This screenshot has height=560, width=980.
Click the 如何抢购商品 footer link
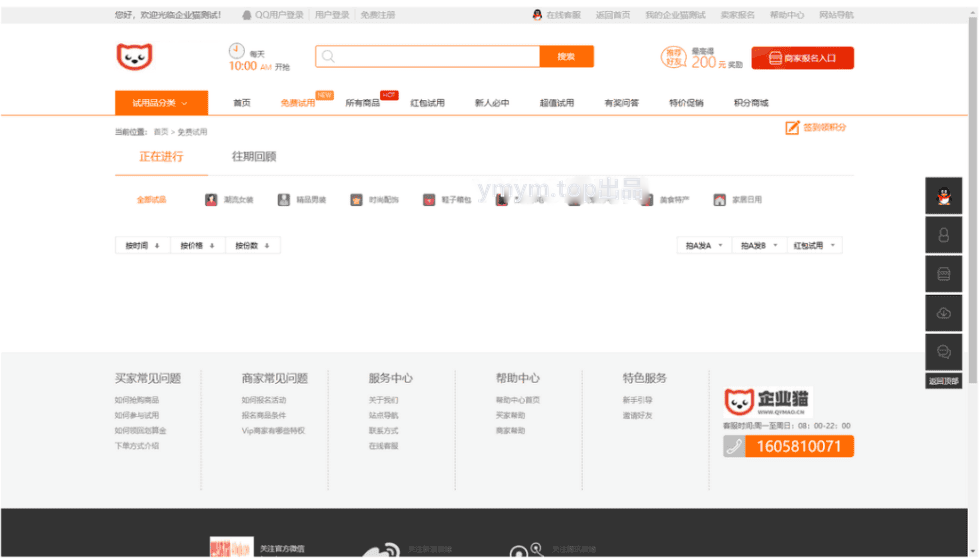click(137, 400)
